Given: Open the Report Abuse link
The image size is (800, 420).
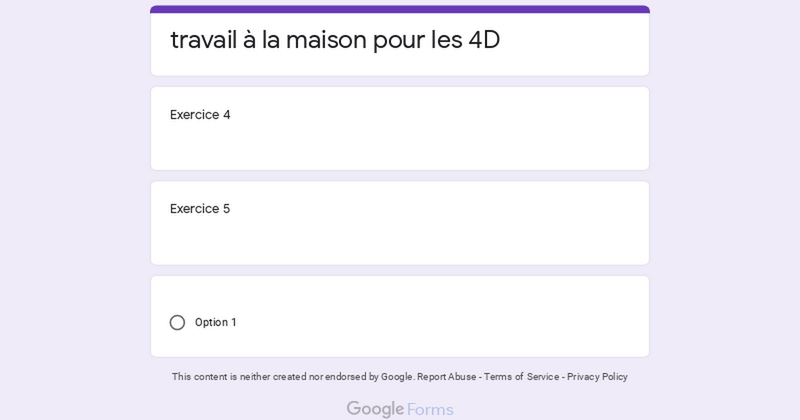Looking at the screenshot, I should (446, 377).
